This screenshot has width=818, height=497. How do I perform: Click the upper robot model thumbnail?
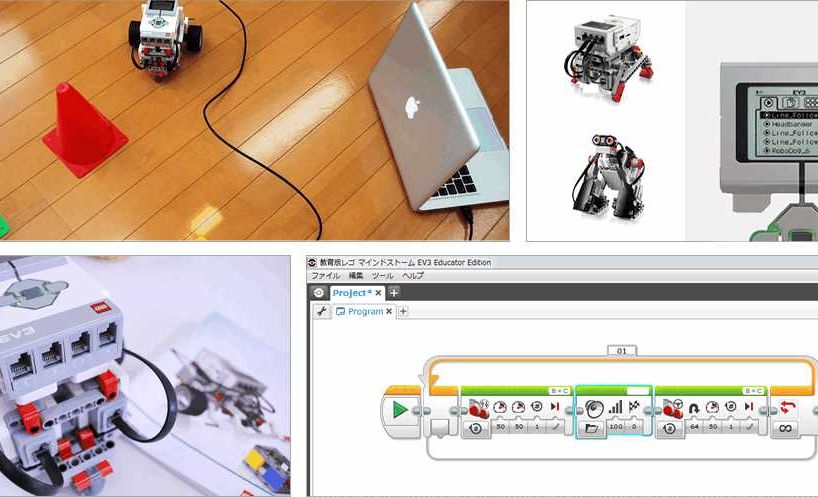click(609, 58)
